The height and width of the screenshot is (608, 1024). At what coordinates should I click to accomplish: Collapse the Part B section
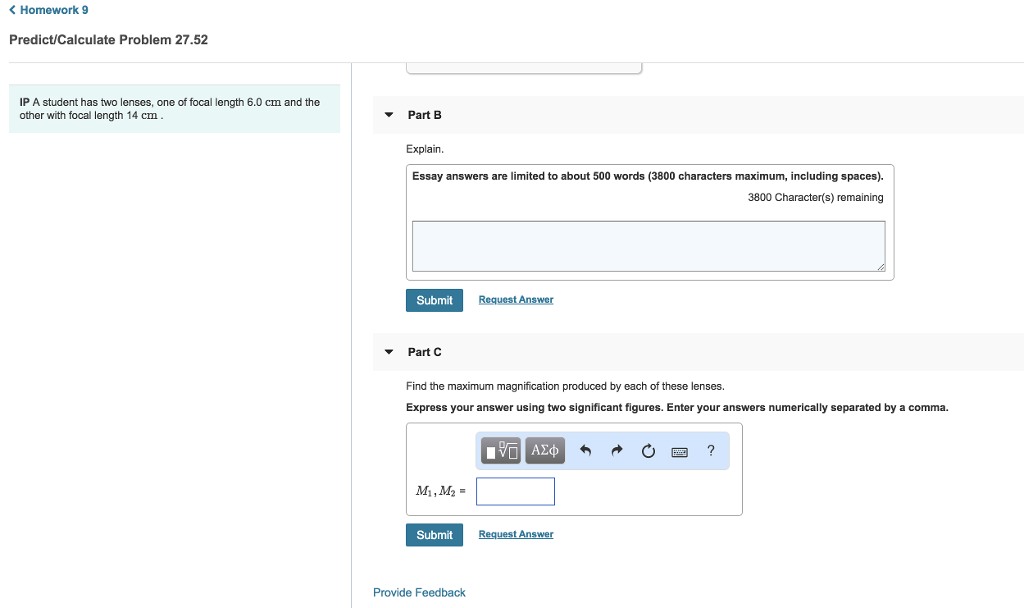(x=388, y=114)
